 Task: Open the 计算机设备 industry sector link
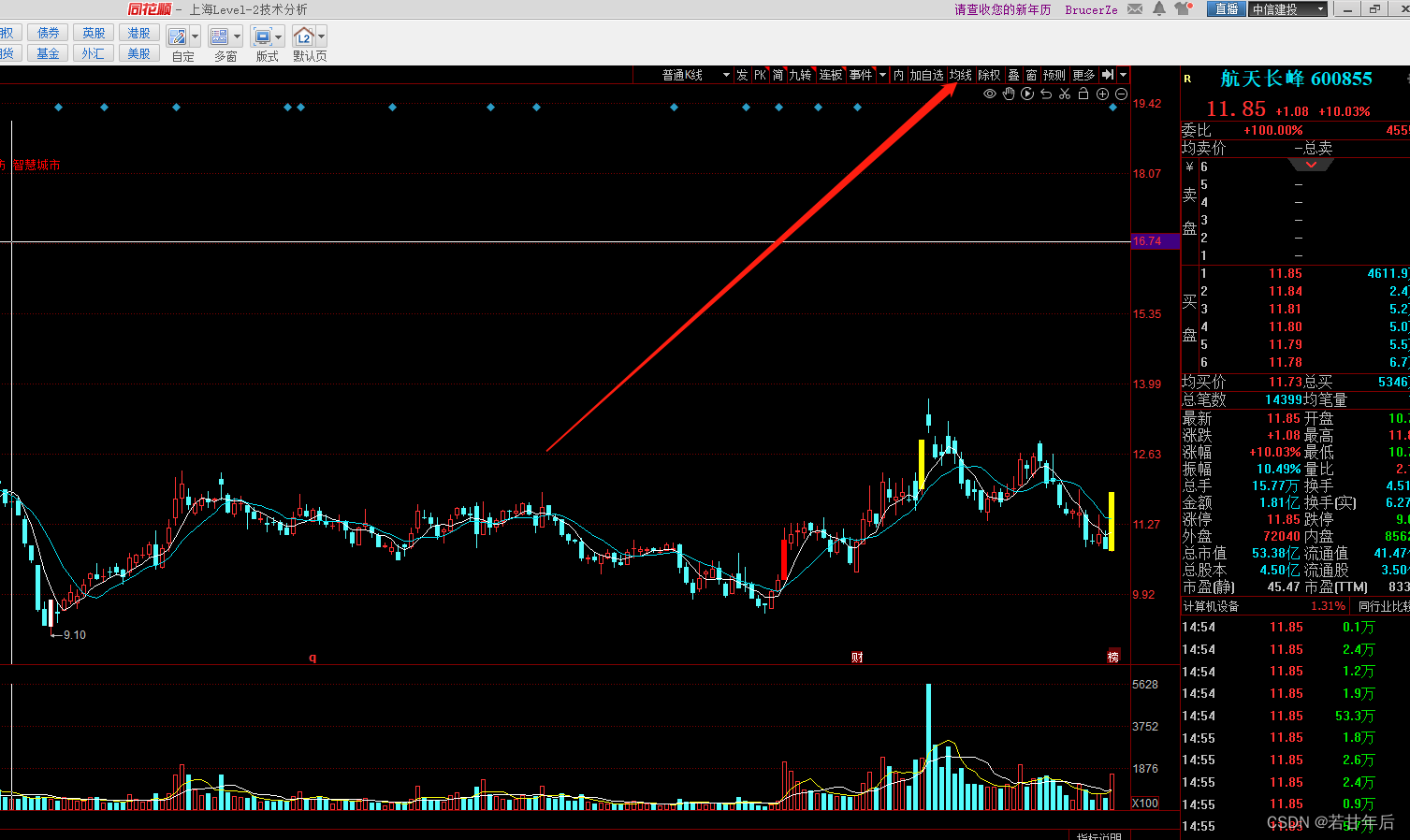click(1211, 606)
